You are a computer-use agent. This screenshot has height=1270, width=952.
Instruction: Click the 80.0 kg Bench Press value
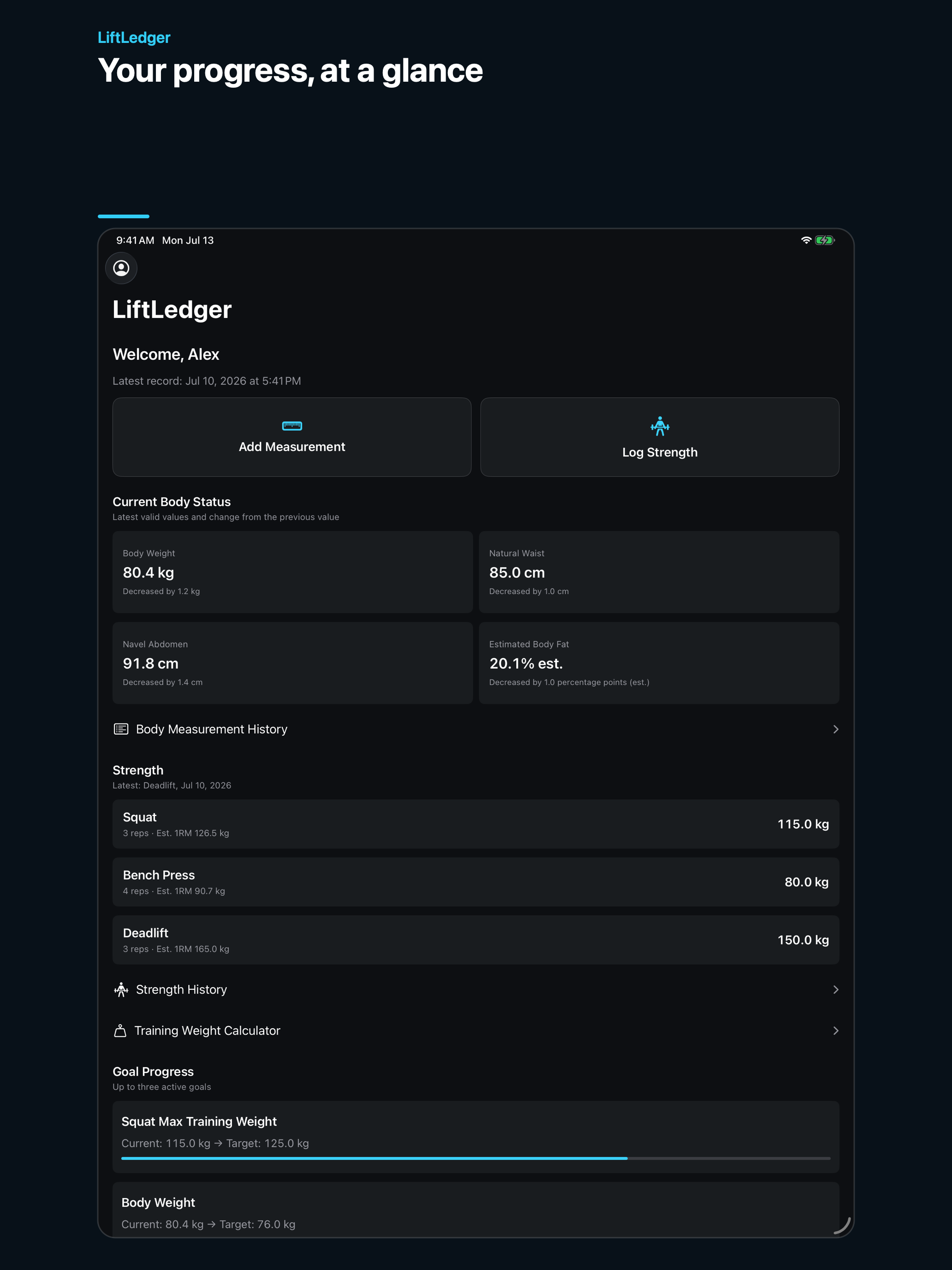[x=806, y=882]
